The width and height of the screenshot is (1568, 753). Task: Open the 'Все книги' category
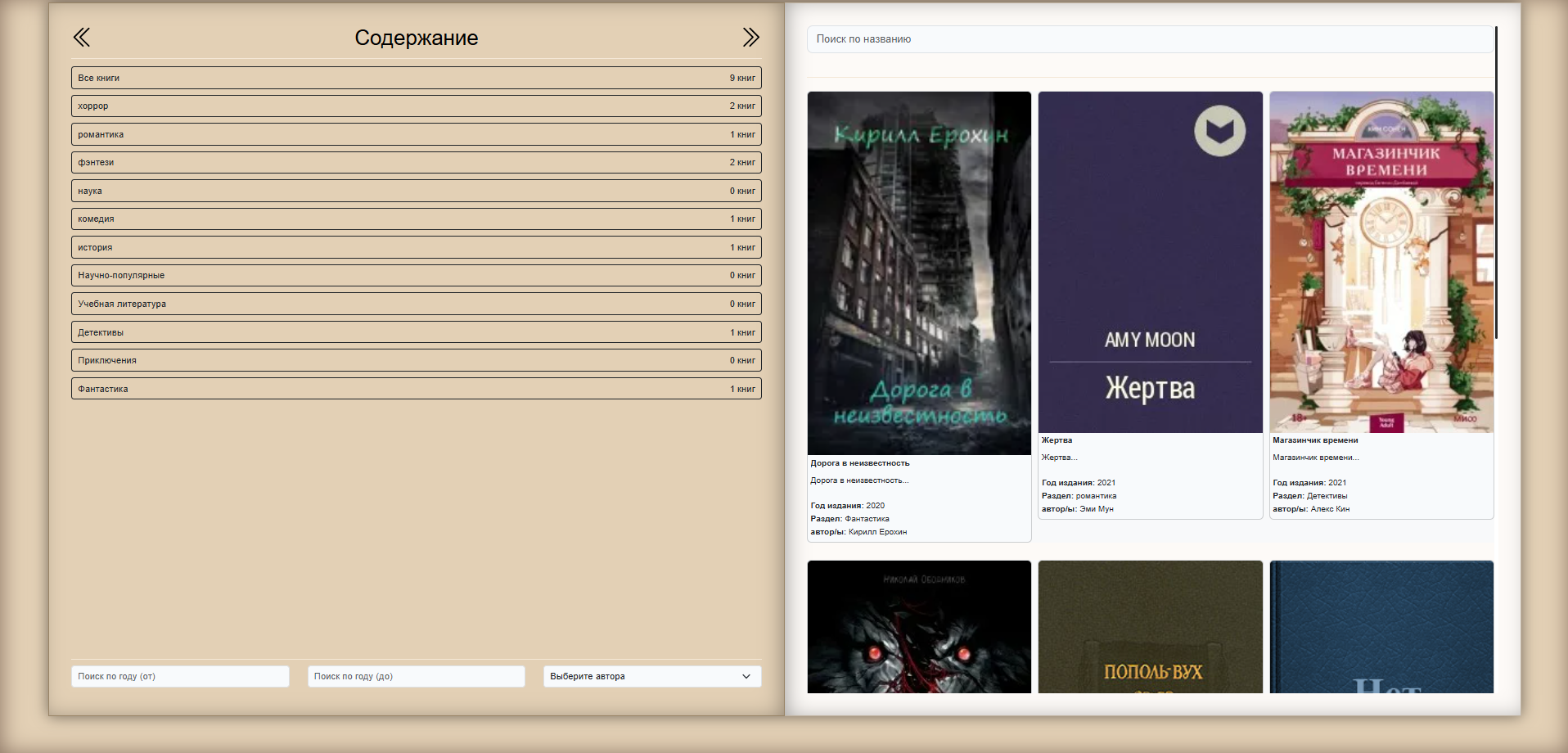(x=417, y=78)
